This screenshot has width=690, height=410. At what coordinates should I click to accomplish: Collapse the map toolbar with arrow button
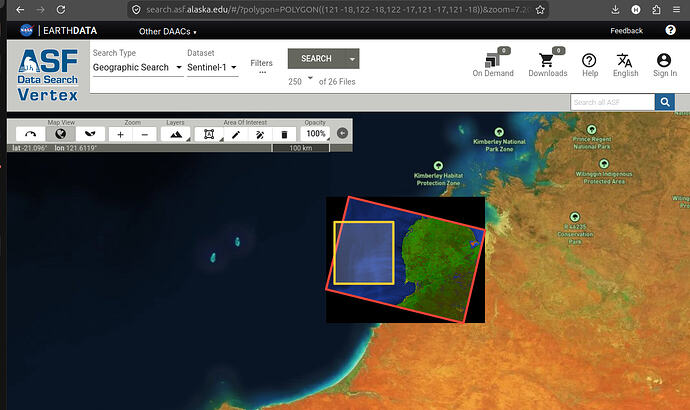342,133
